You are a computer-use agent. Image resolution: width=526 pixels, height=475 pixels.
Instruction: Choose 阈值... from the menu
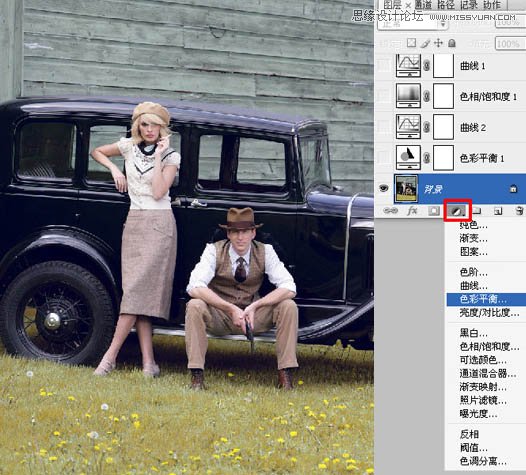tap(473, 447)
